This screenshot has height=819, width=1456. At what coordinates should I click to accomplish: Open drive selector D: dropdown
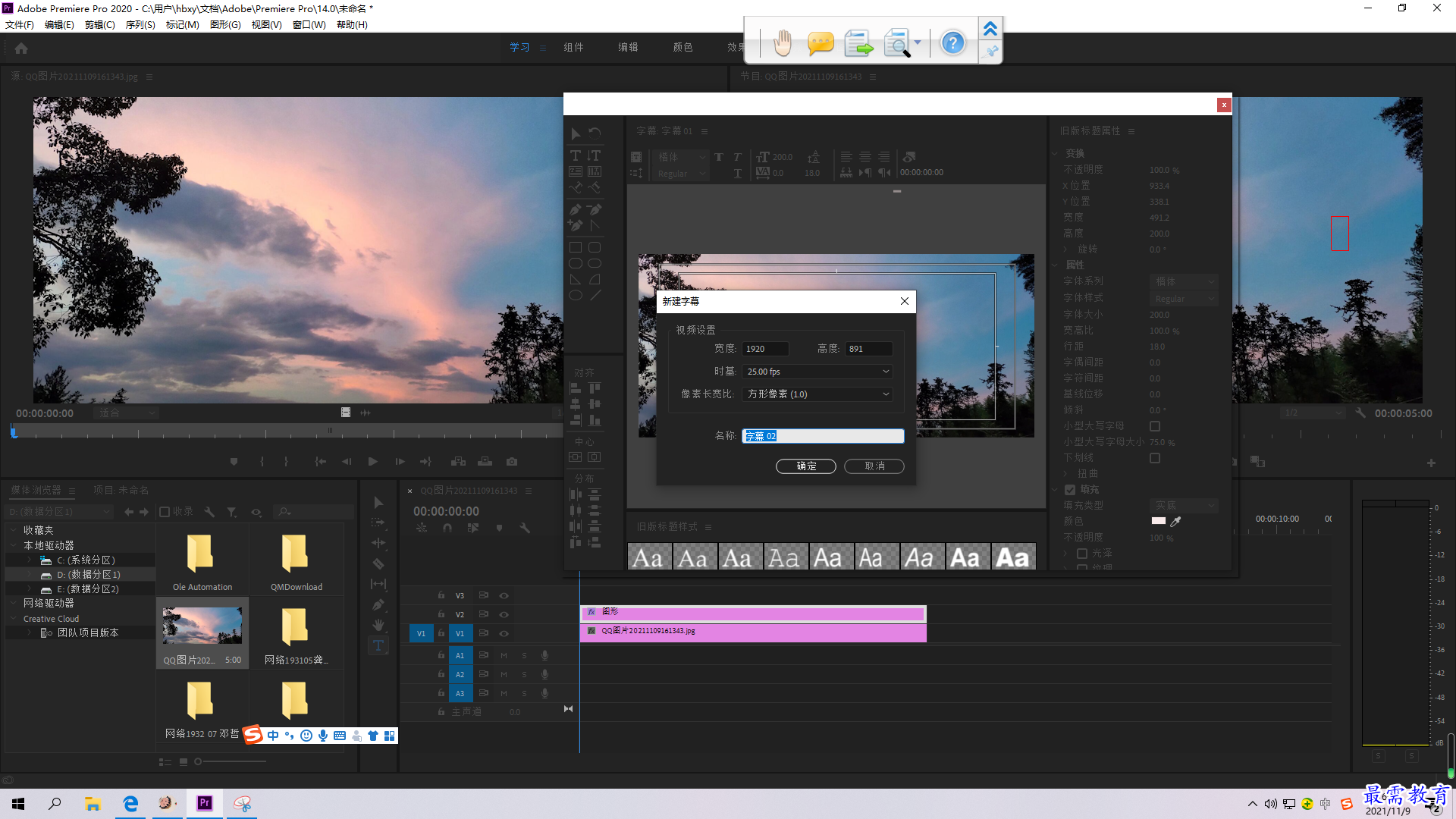[59, 512]
